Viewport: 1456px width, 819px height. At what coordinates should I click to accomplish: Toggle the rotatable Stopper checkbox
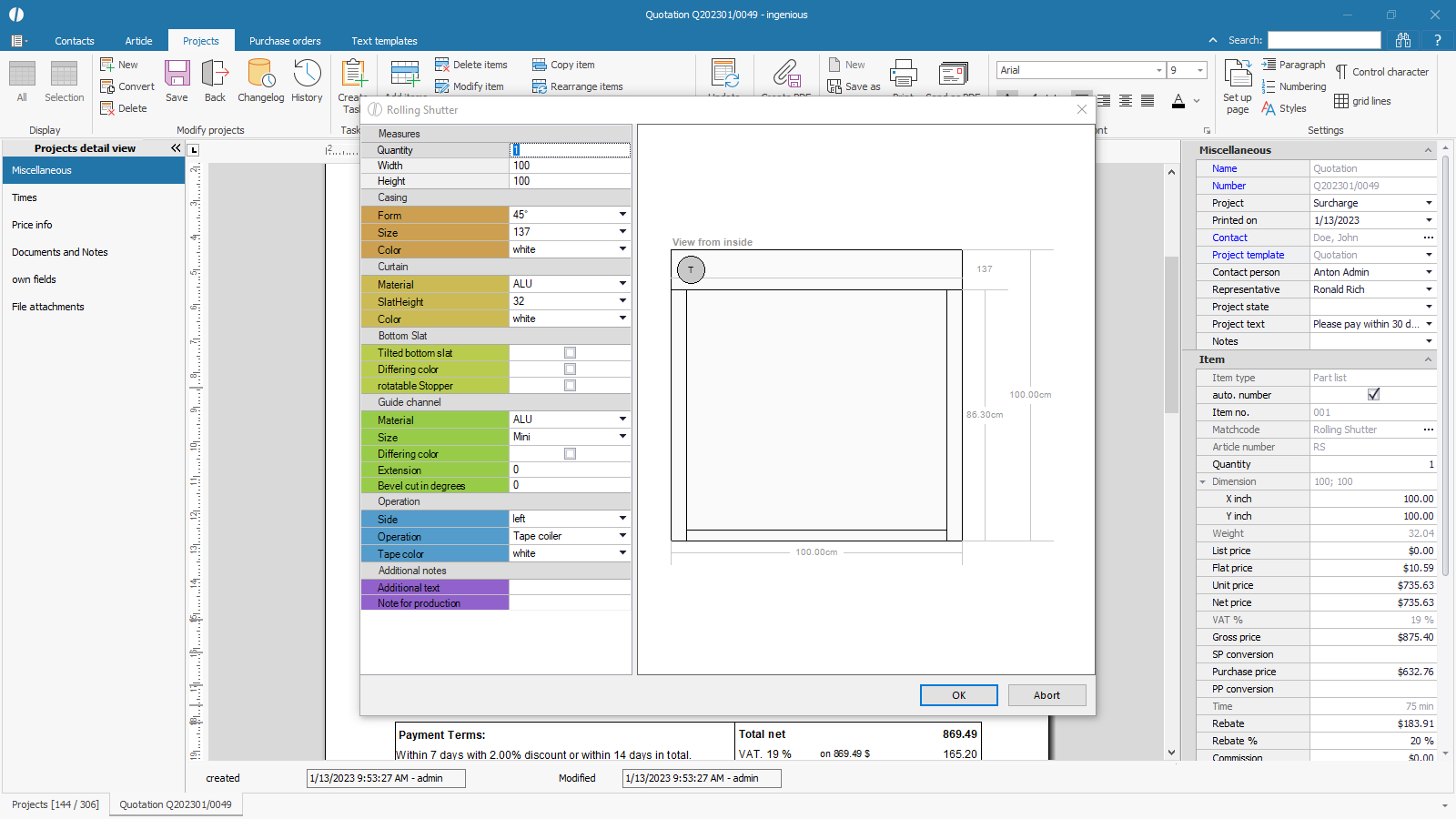pos(570,386)
